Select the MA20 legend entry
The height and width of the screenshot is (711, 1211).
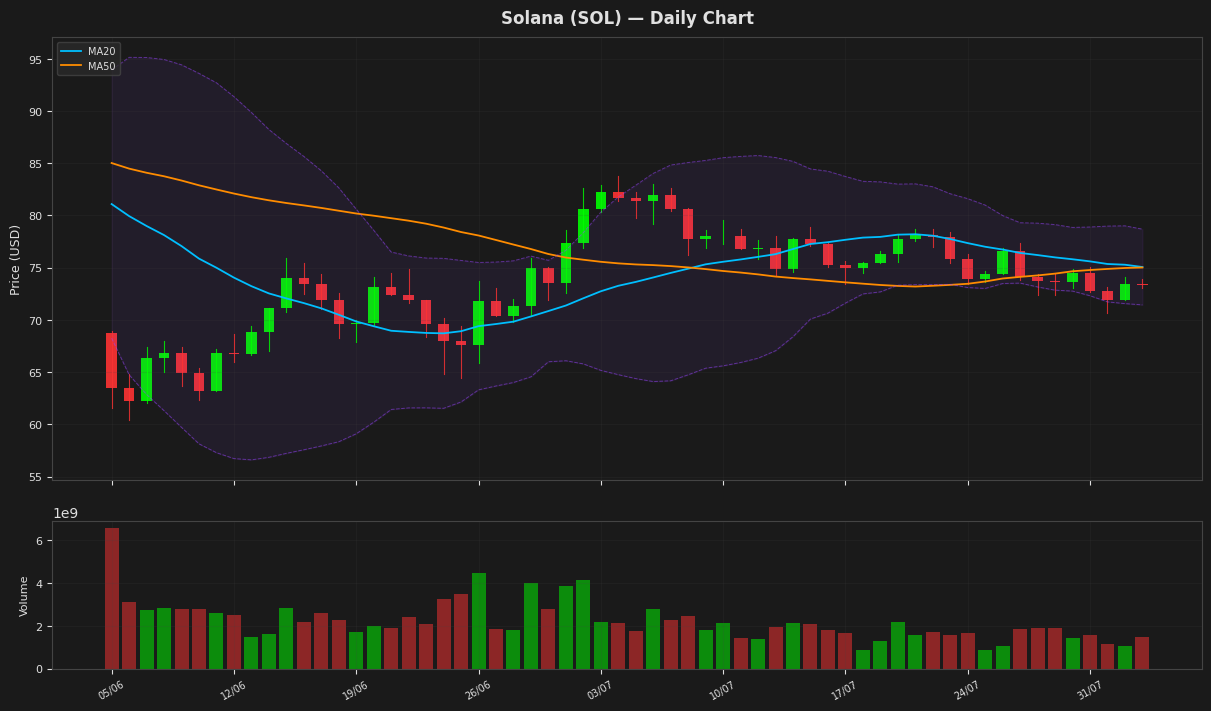pyautogui.click(x=88, y=52)
